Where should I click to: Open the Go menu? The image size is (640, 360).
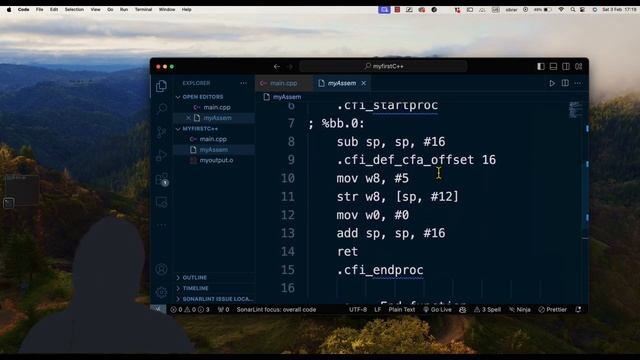pos(110,9)
